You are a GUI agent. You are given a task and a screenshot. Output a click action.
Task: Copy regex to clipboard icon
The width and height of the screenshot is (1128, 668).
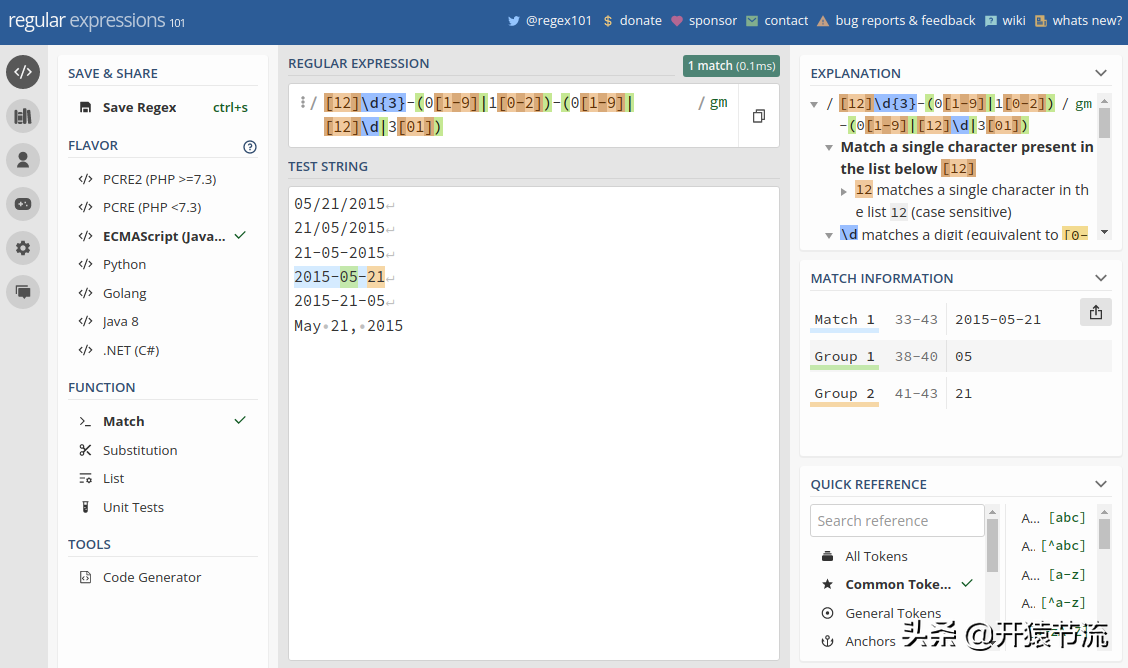[x=758, y=116]
